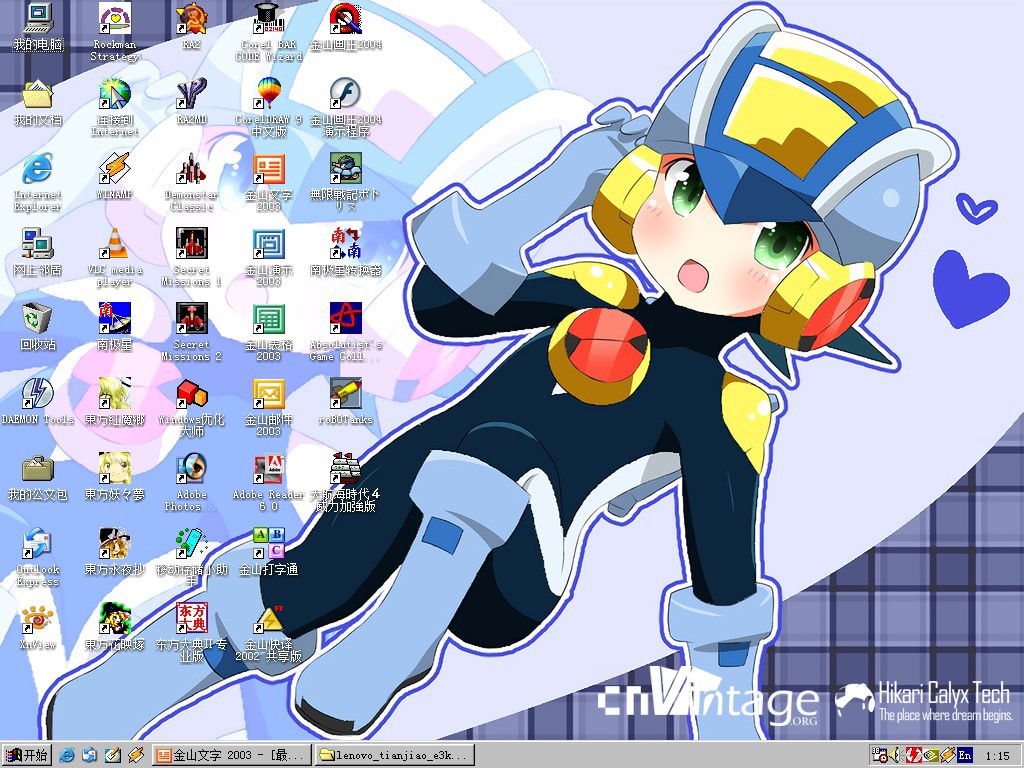The width and height of the screenshot is (1024, 768).
Task: Open 南极星 desktop shortcut
Action: 115,327
